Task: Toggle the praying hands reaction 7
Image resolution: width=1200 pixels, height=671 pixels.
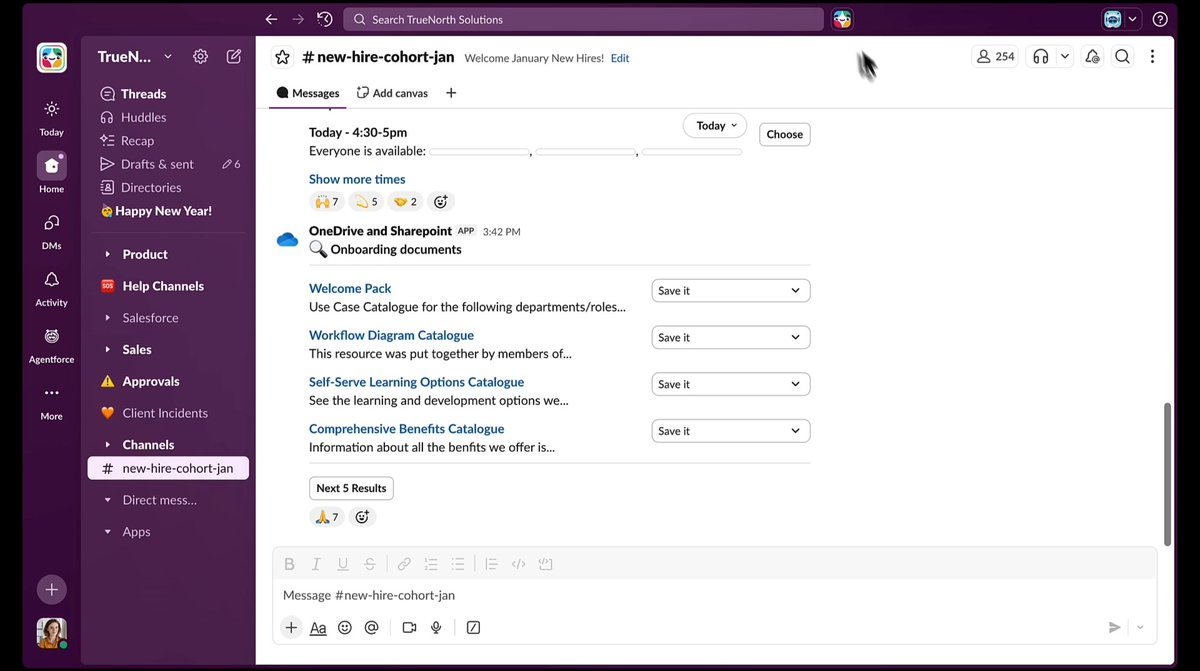Action: pyautogui.click(x=327, y=517)
